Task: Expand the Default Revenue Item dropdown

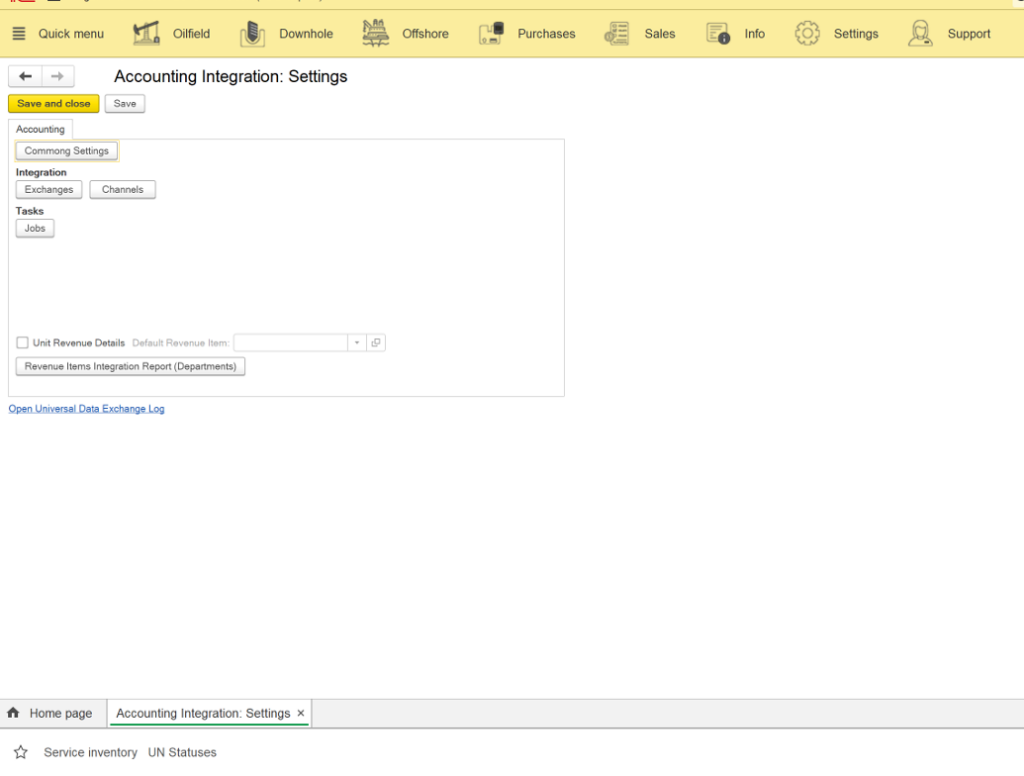Action: tap(357, 343)
